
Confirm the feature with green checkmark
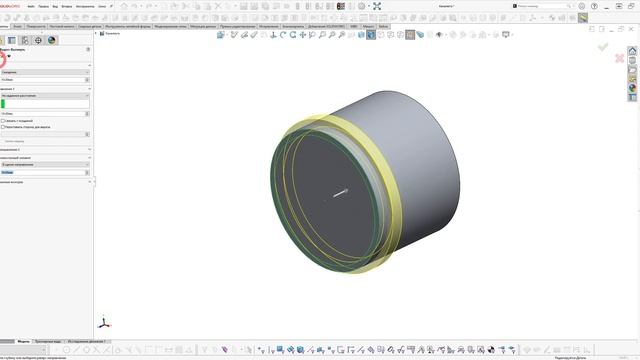click(x=603, y=47)
